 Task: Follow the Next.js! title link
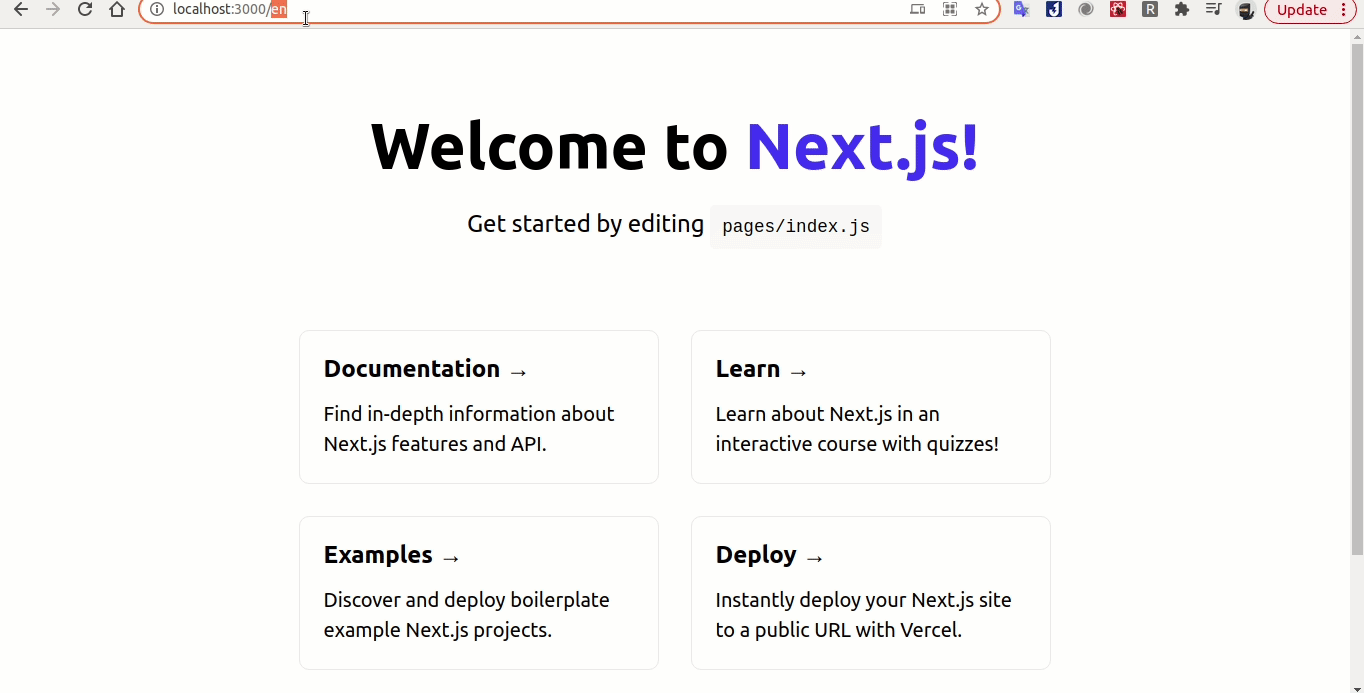click(862, 147)
